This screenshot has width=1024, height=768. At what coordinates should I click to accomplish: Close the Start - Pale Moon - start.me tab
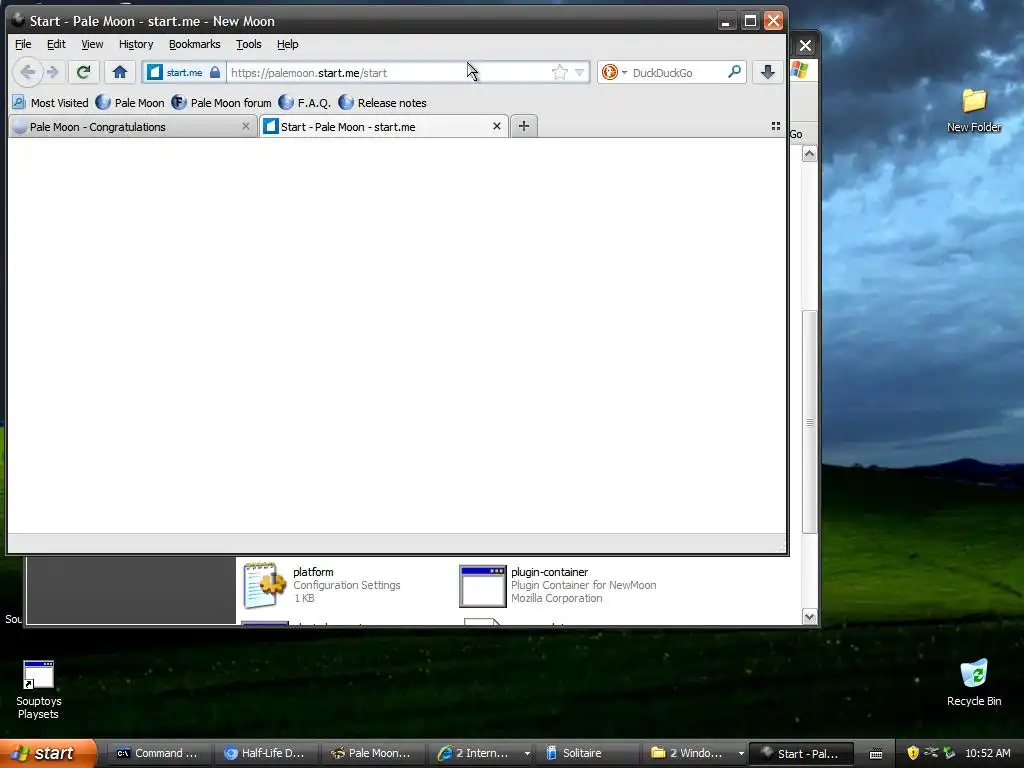(x=496, y=126)
